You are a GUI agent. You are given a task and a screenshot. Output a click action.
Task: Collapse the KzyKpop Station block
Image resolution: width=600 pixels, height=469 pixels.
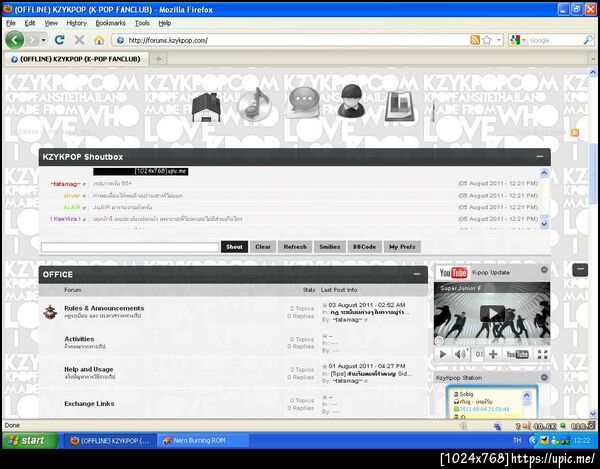coord(544,378)
